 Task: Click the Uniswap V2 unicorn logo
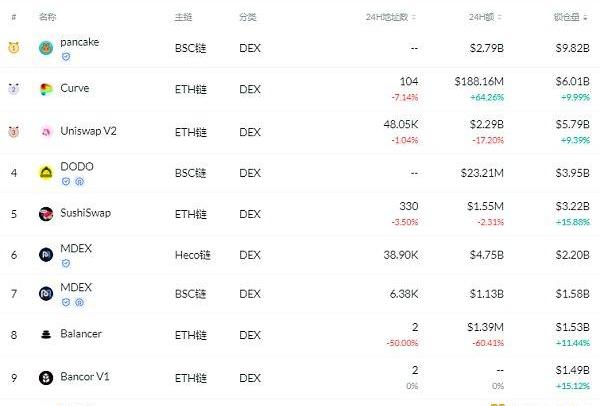[x=46, y=132]
